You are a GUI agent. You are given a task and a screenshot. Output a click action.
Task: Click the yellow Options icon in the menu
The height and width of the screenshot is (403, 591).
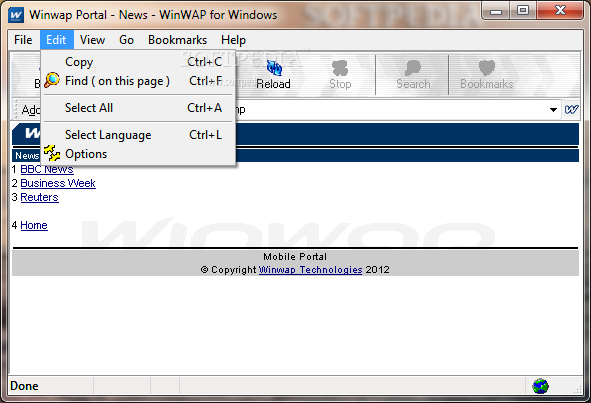[52, 153]
